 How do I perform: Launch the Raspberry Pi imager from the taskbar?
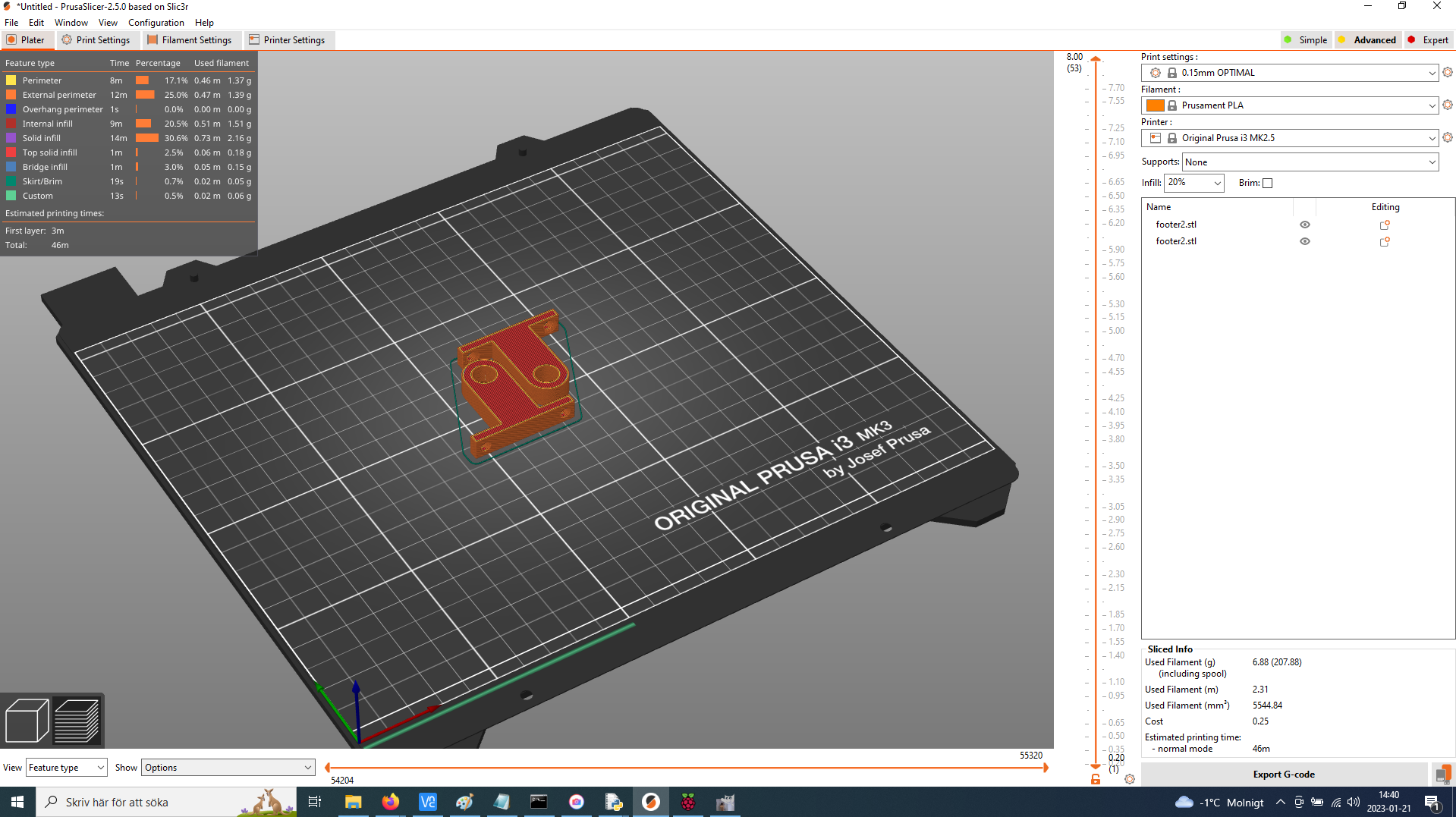687,802
